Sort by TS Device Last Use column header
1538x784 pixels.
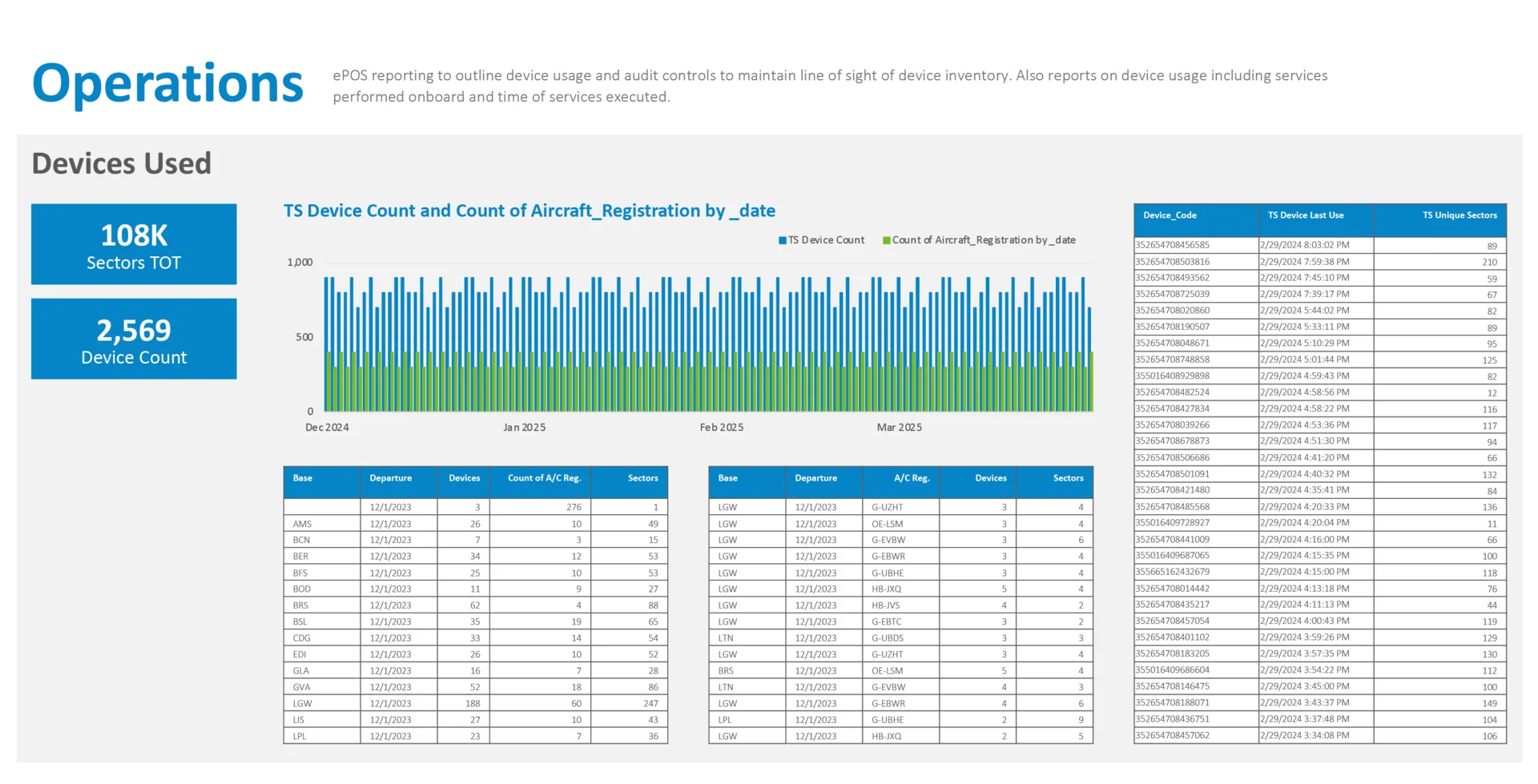(1305, 215)
